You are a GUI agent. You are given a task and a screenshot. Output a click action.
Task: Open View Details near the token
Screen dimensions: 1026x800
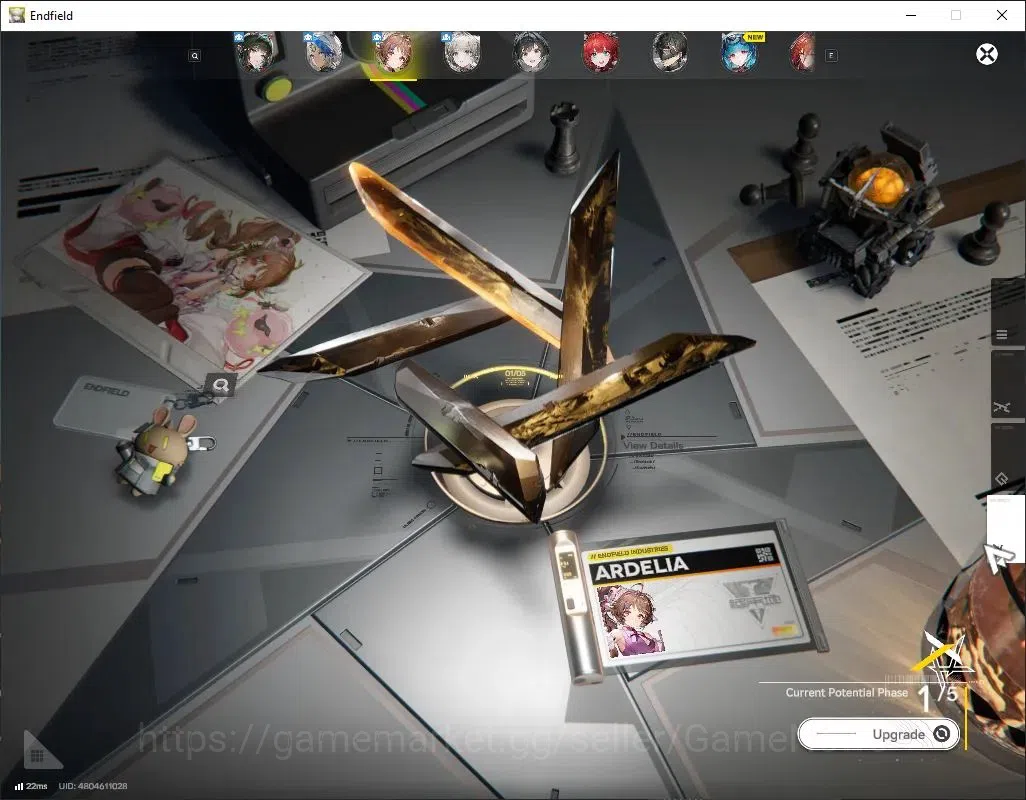[x=653, y=445]
